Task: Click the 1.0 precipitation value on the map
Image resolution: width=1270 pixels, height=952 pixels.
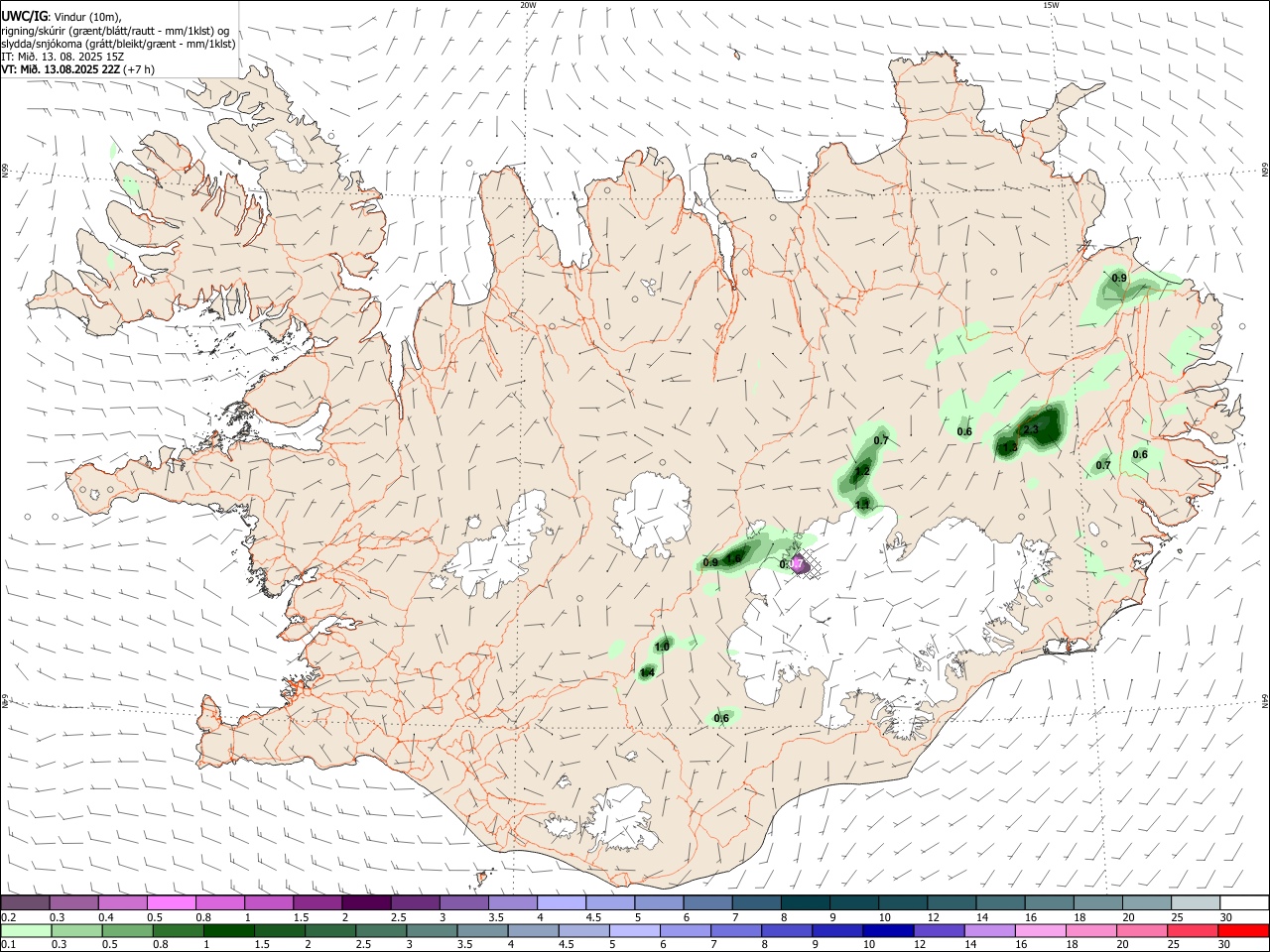Action: pyautogui.click(x=663, y=647)
